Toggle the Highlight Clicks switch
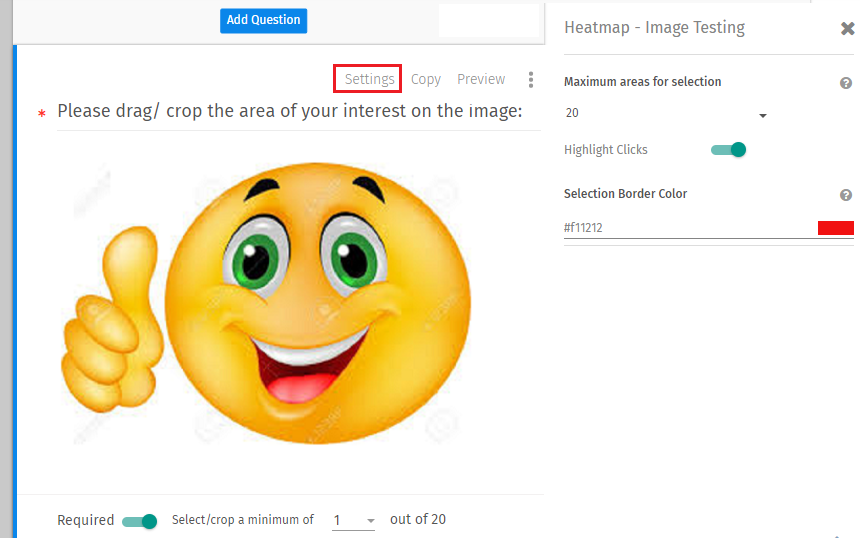 click(729, 150)
